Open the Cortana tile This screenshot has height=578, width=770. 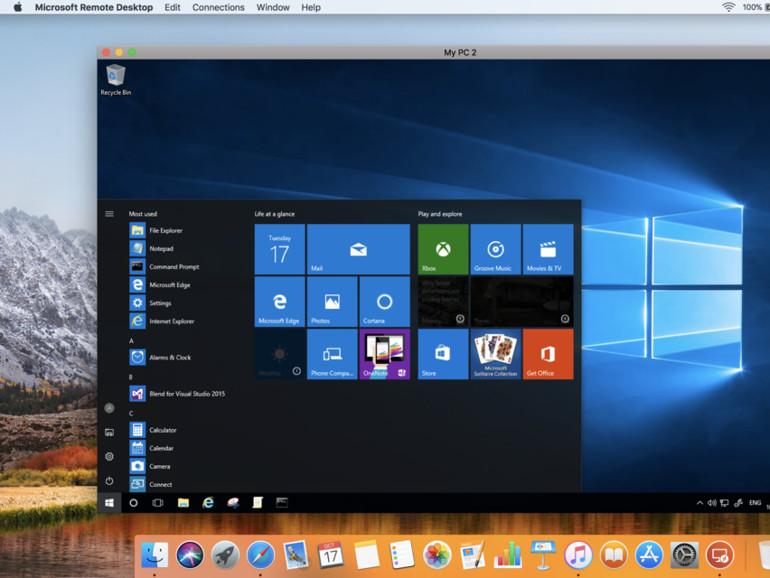pos(384,301)
